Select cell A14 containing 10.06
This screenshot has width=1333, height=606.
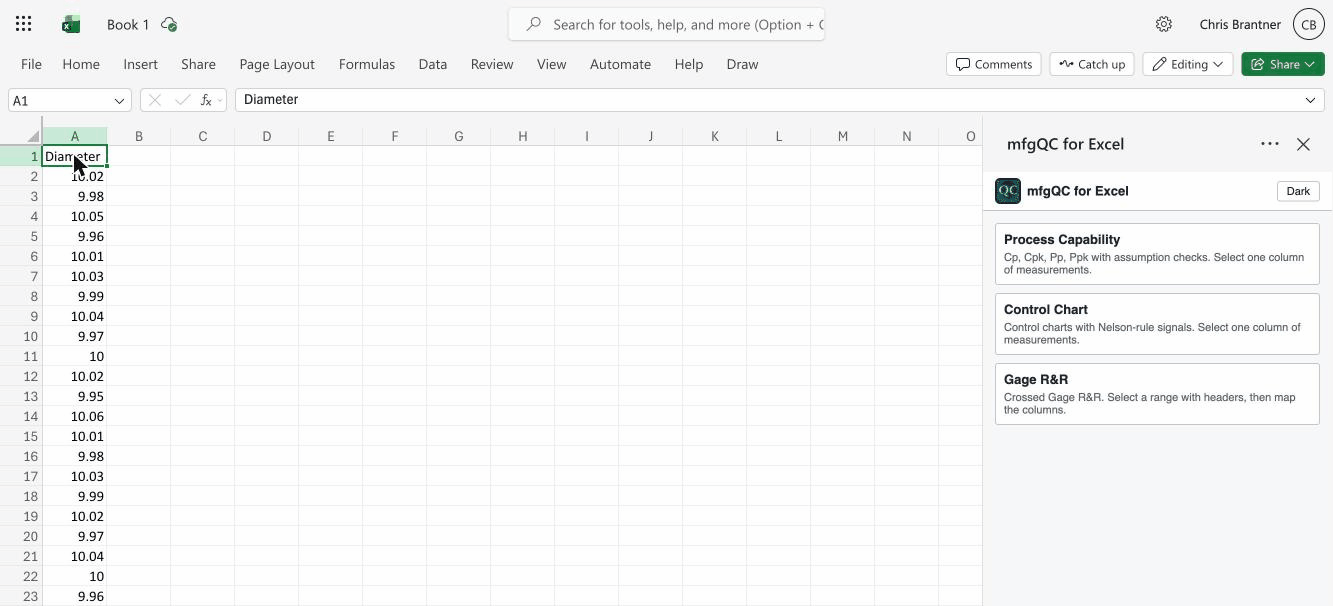tap(75, 416)
